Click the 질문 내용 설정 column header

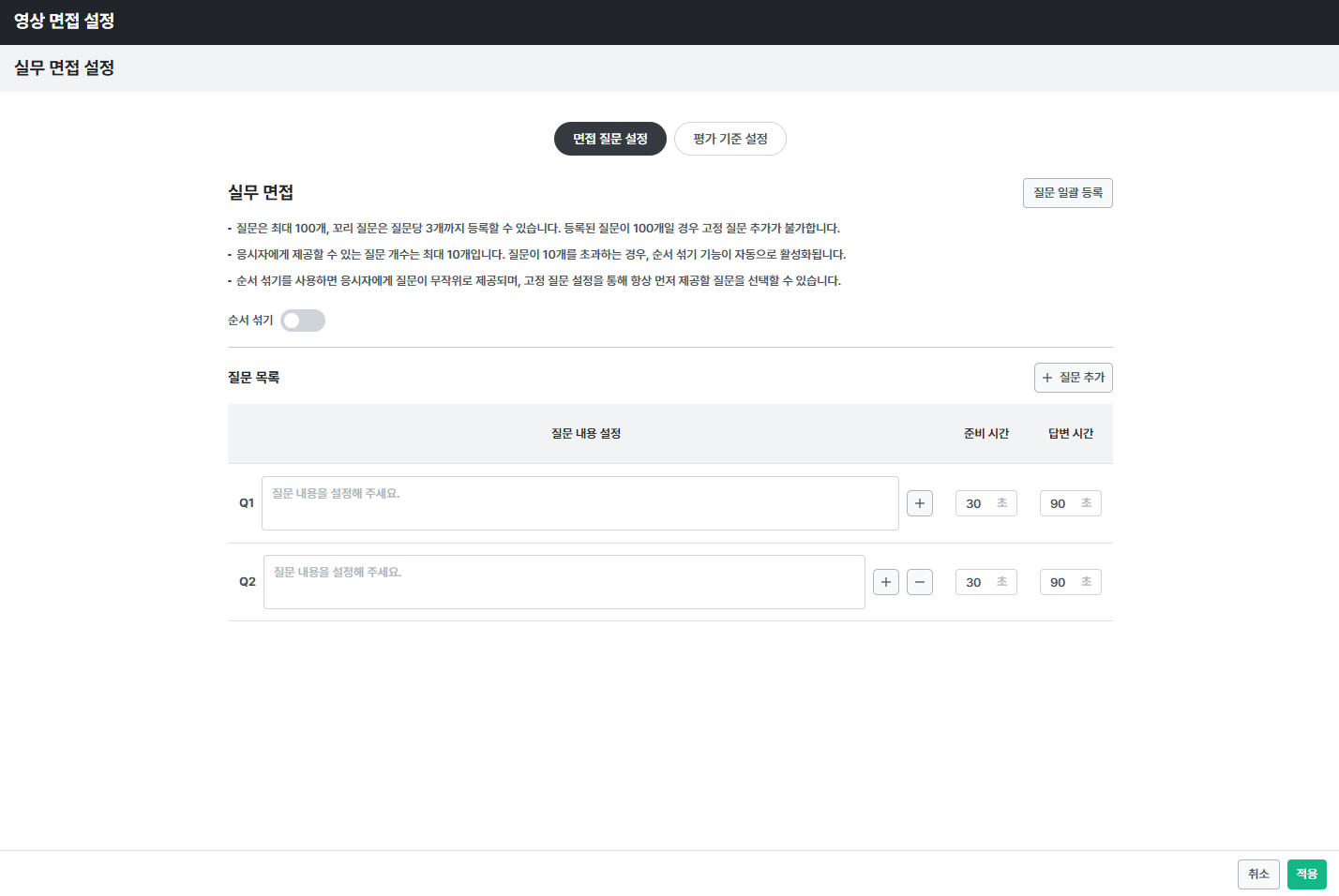click(586, 434)
